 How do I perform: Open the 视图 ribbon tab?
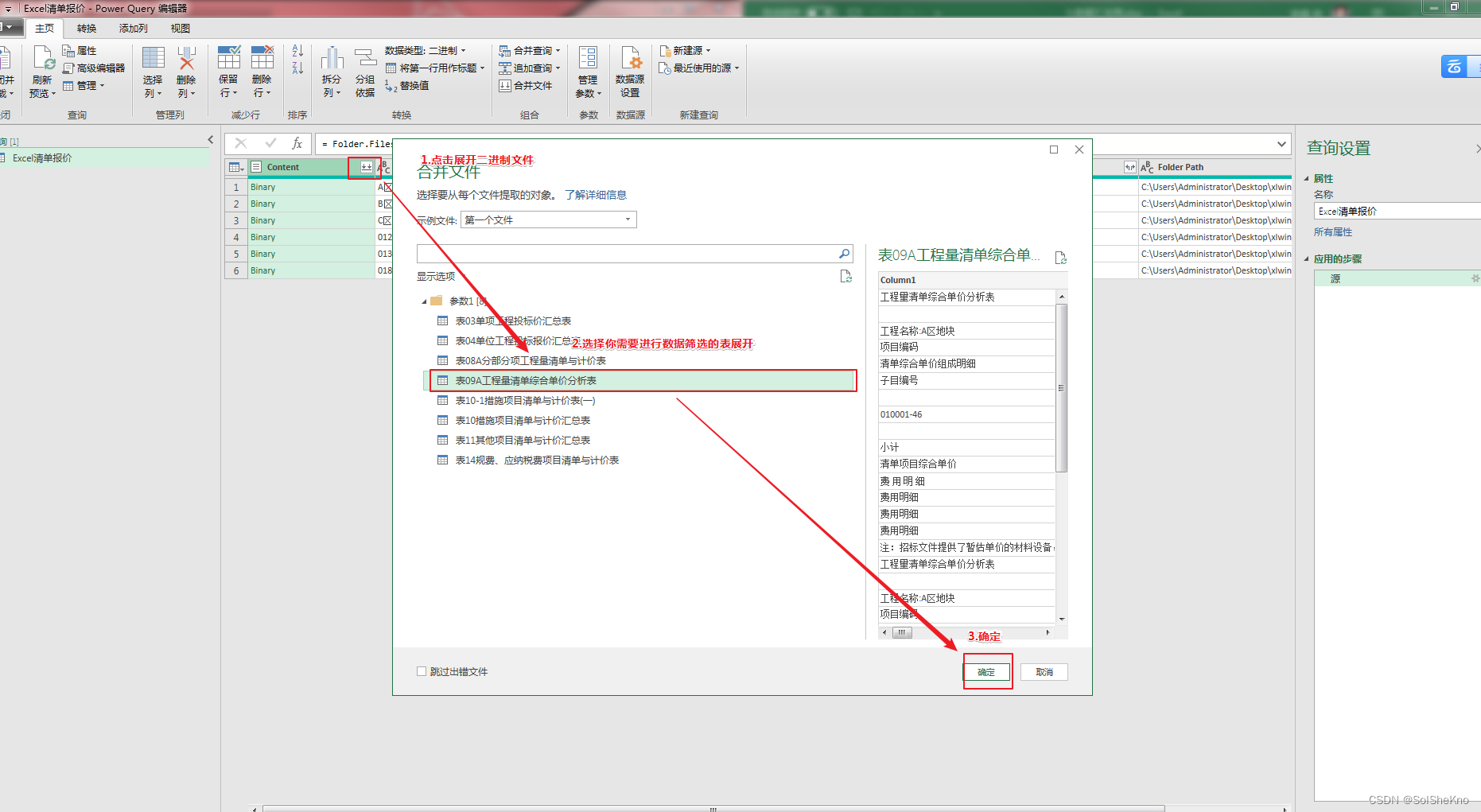(181, 29)
